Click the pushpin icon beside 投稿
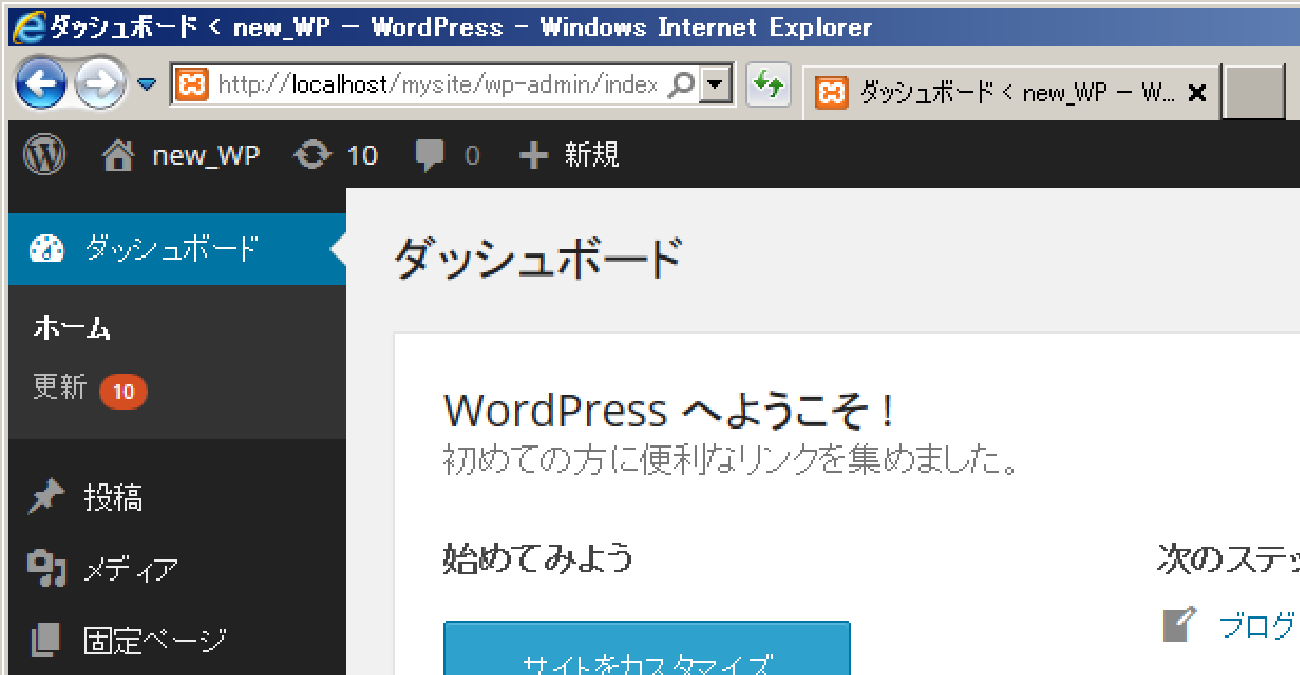Viewport: 1300px width, 675px height. click(46, 497)
